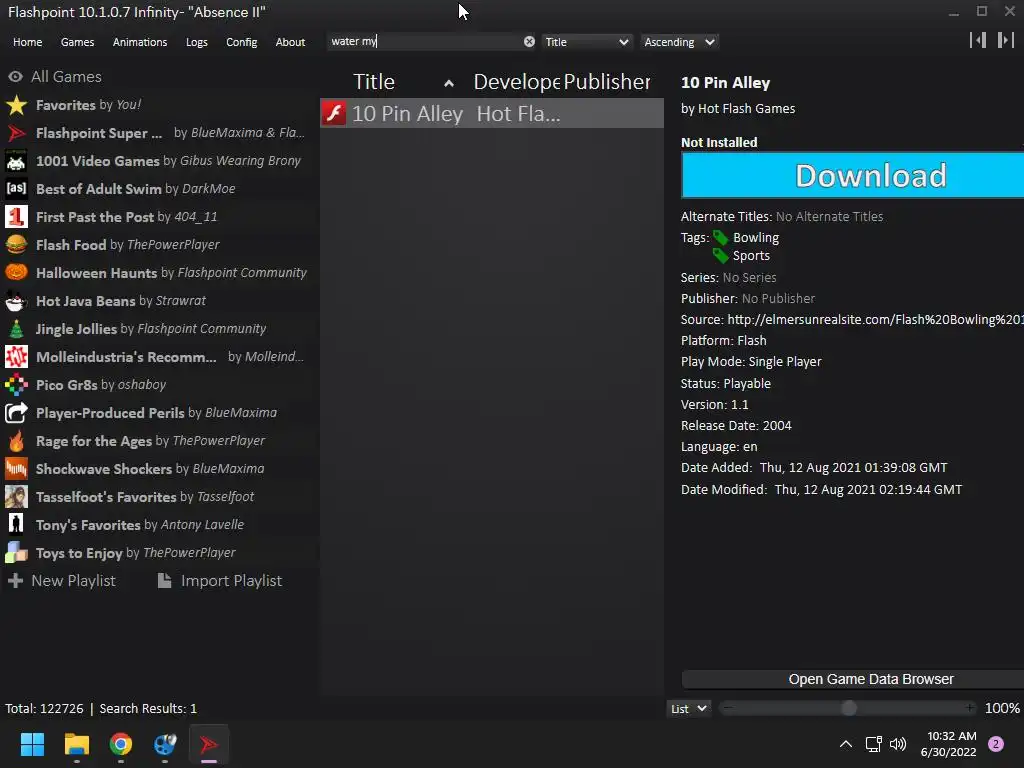Select the Bowling tag text
Viewport: 1024px width, 768px height.
point(756,238)
